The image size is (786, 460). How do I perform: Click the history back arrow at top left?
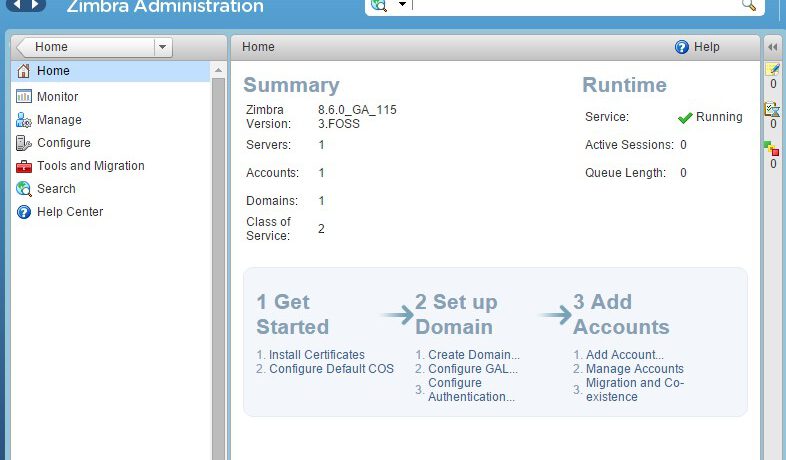click(17, 5)
